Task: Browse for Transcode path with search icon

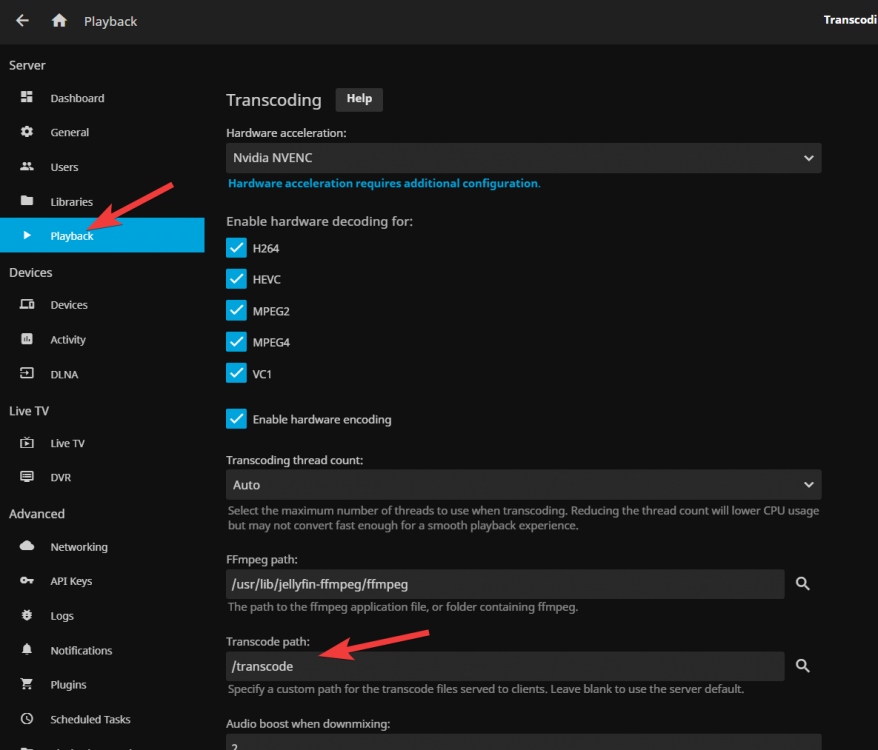Action: 802,666
